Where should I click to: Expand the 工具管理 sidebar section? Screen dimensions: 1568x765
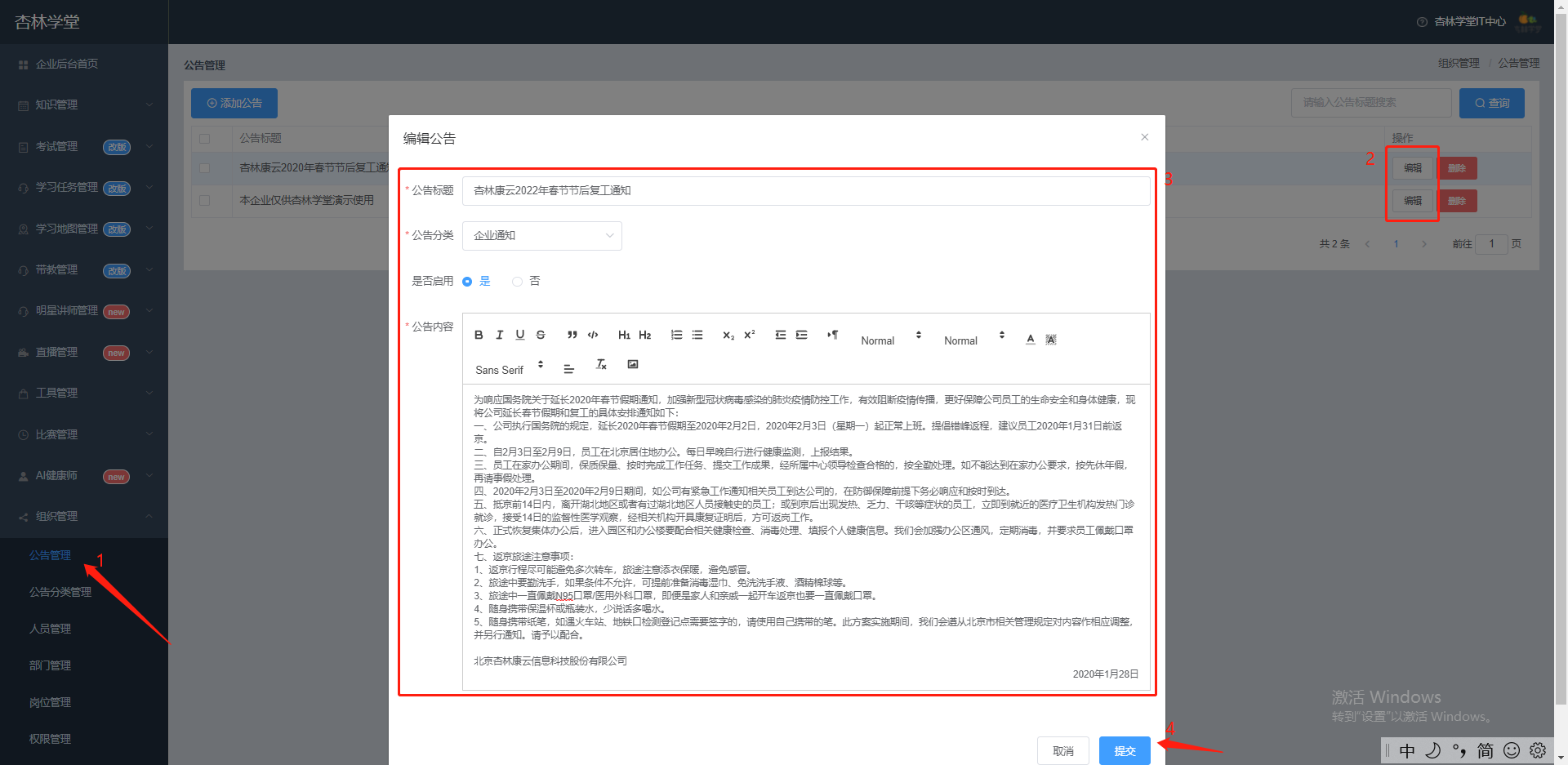pos(84,393)
